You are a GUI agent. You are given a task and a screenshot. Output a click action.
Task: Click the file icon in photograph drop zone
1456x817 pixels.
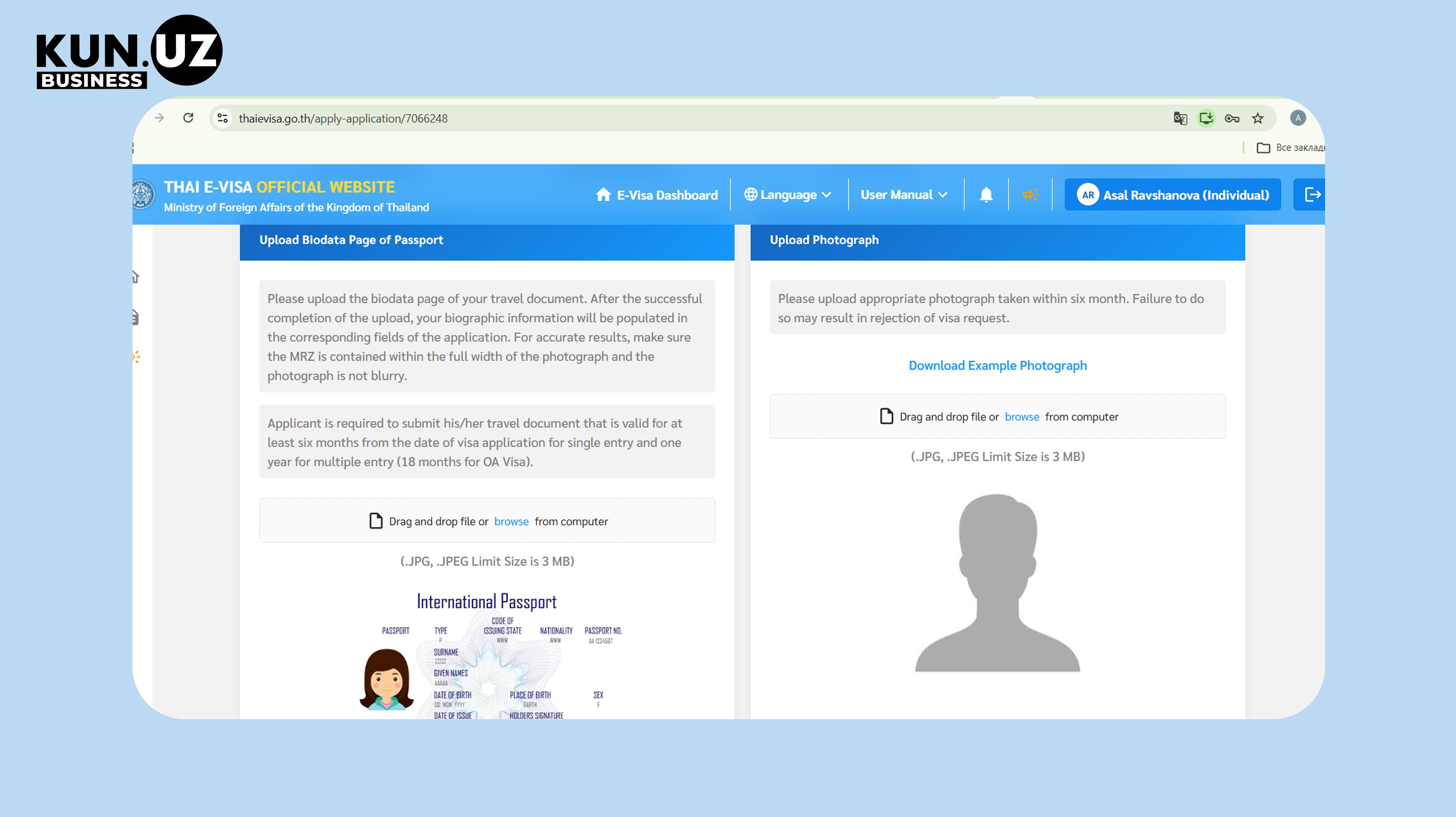click(x=887, y=416)
